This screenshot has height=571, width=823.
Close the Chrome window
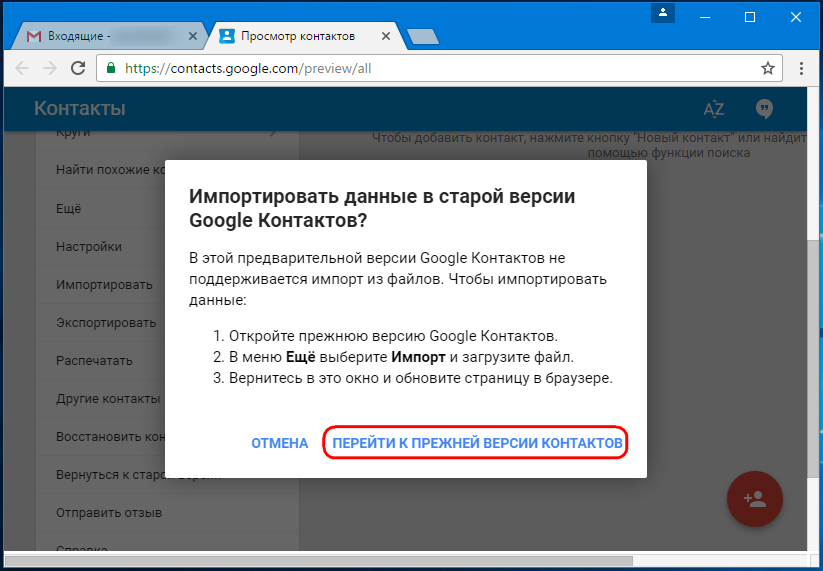click(x=796, y=17)
